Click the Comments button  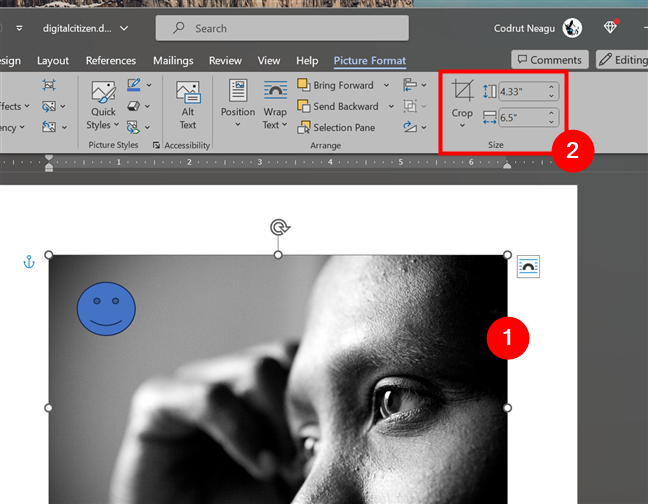(550, 60)
